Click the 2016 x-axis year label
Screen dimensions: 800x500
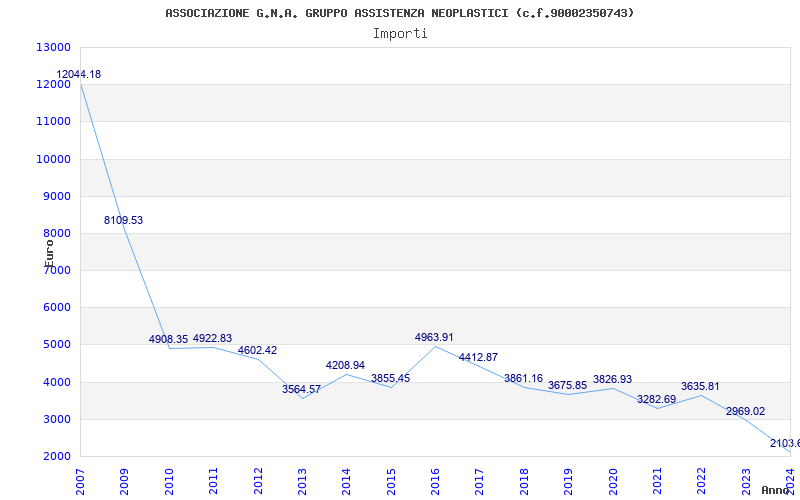(x=435, y=481)
